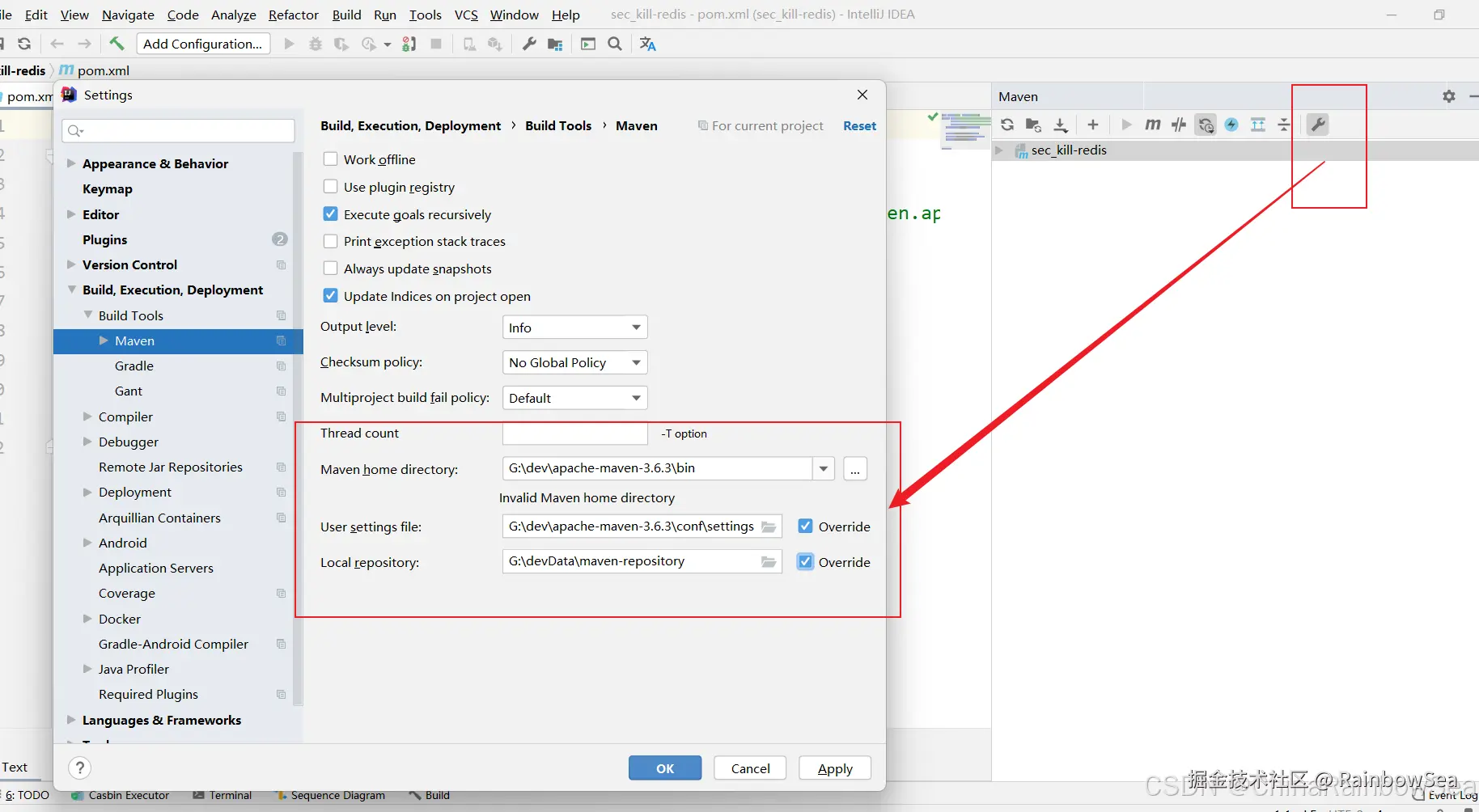
Task: Select Remote Jar Repositories in the settings tree
Action: (171, 467)
